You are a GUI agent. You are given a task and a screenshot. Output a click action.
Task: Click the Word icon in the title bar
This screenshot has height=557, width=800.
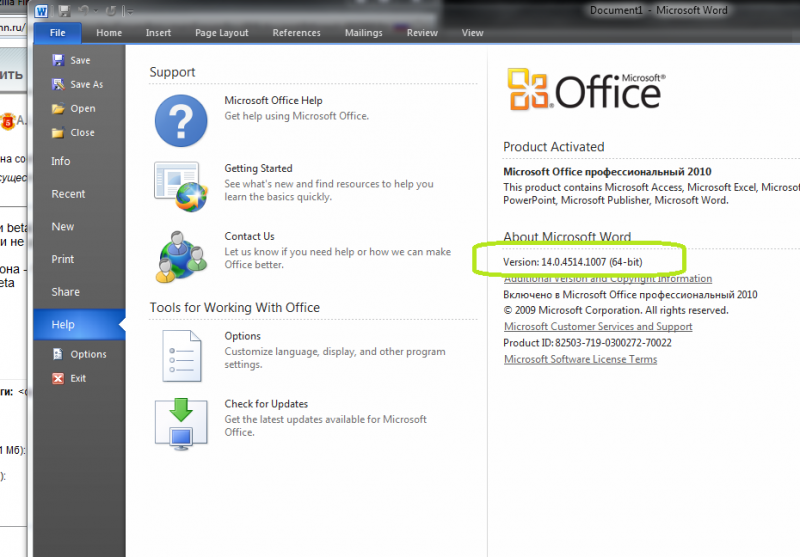click(41, 11)
